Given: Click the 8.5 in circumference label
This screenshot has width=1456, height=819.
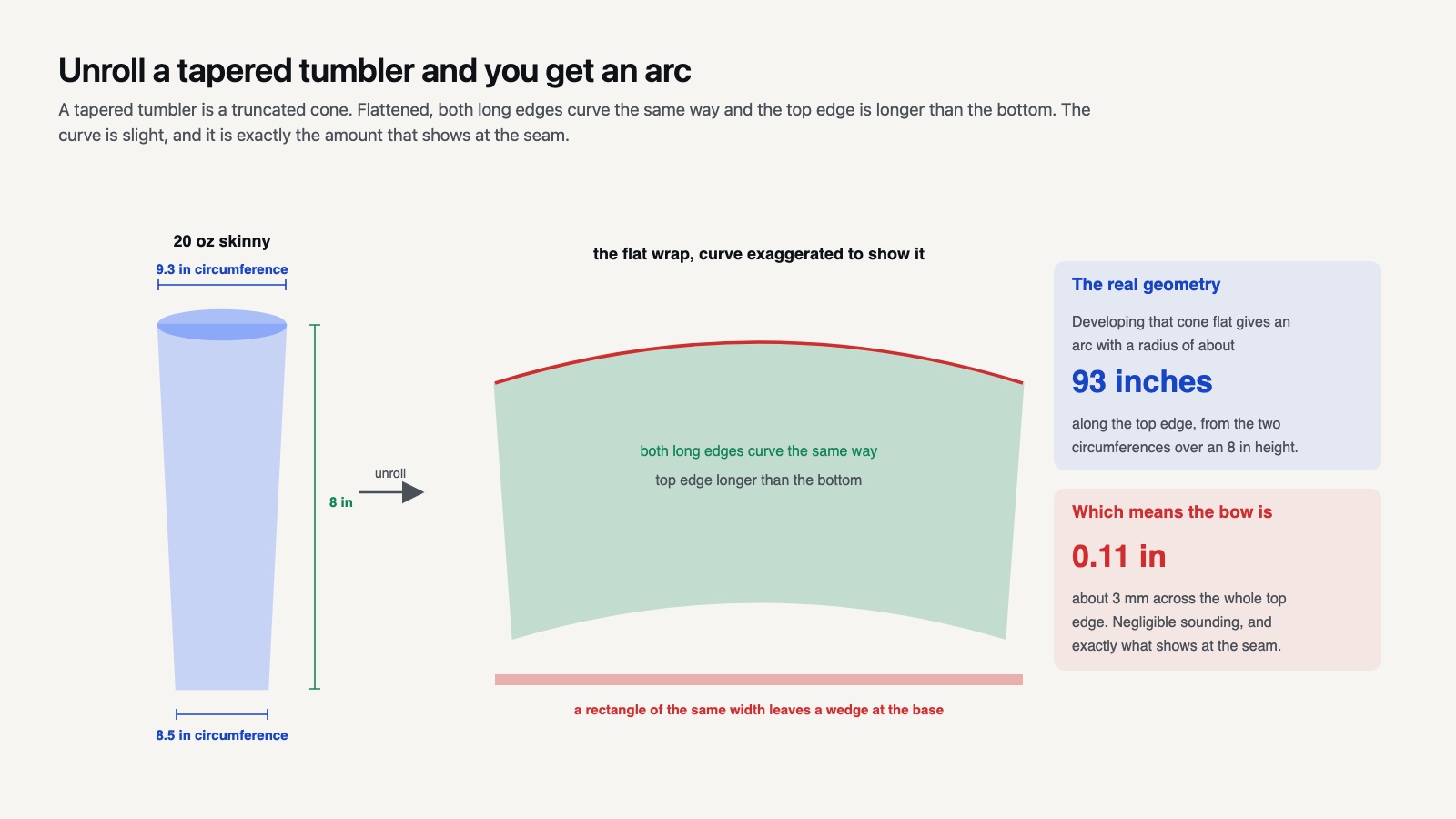Looking at the screenshot, I should (222, 735).
